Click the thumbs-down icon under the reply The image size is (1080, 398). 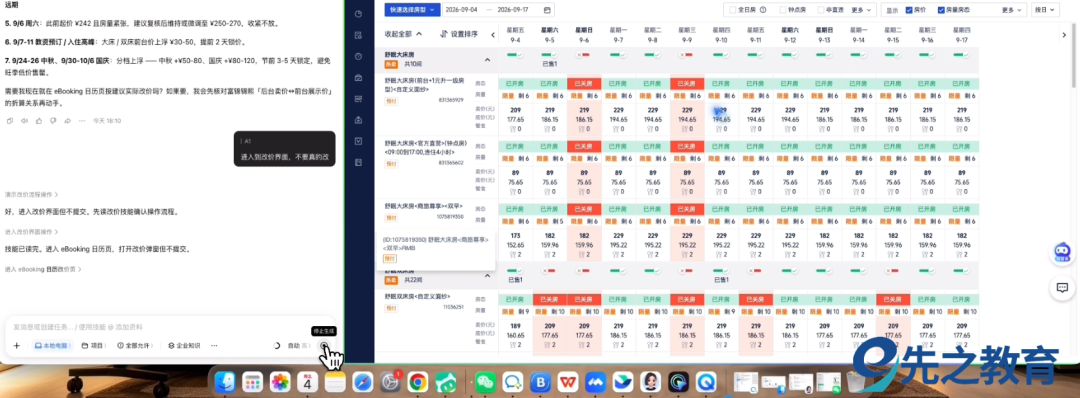[53, 121]
